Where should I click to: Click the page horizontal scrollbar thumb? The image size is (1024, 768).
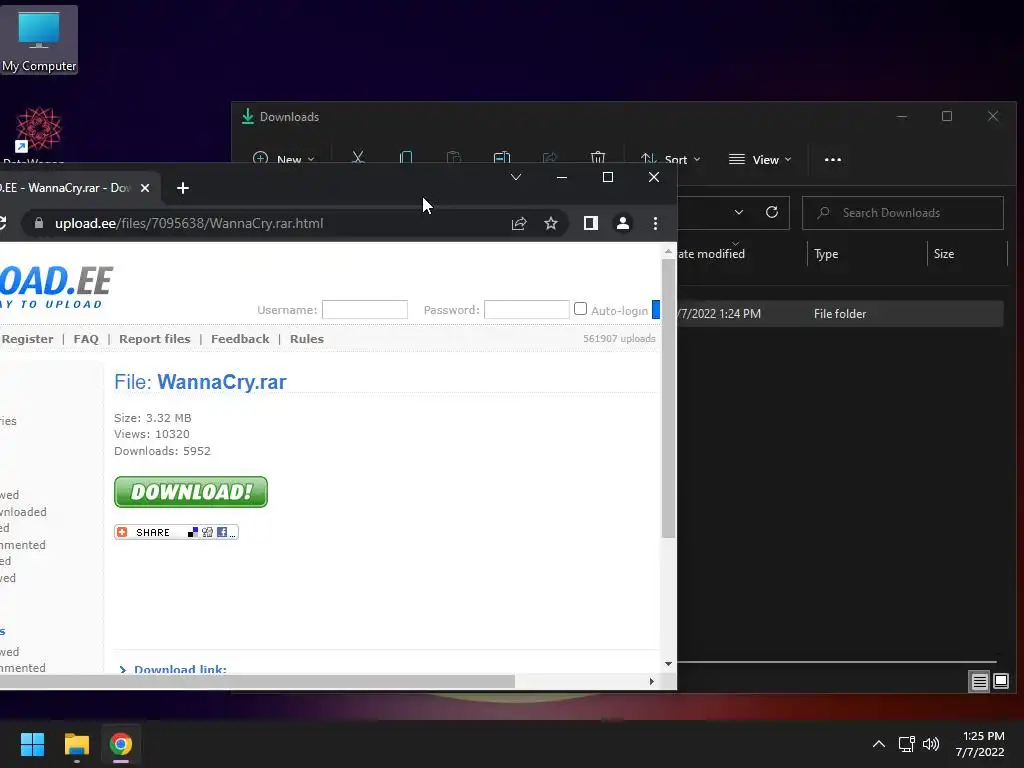[257, 681]
